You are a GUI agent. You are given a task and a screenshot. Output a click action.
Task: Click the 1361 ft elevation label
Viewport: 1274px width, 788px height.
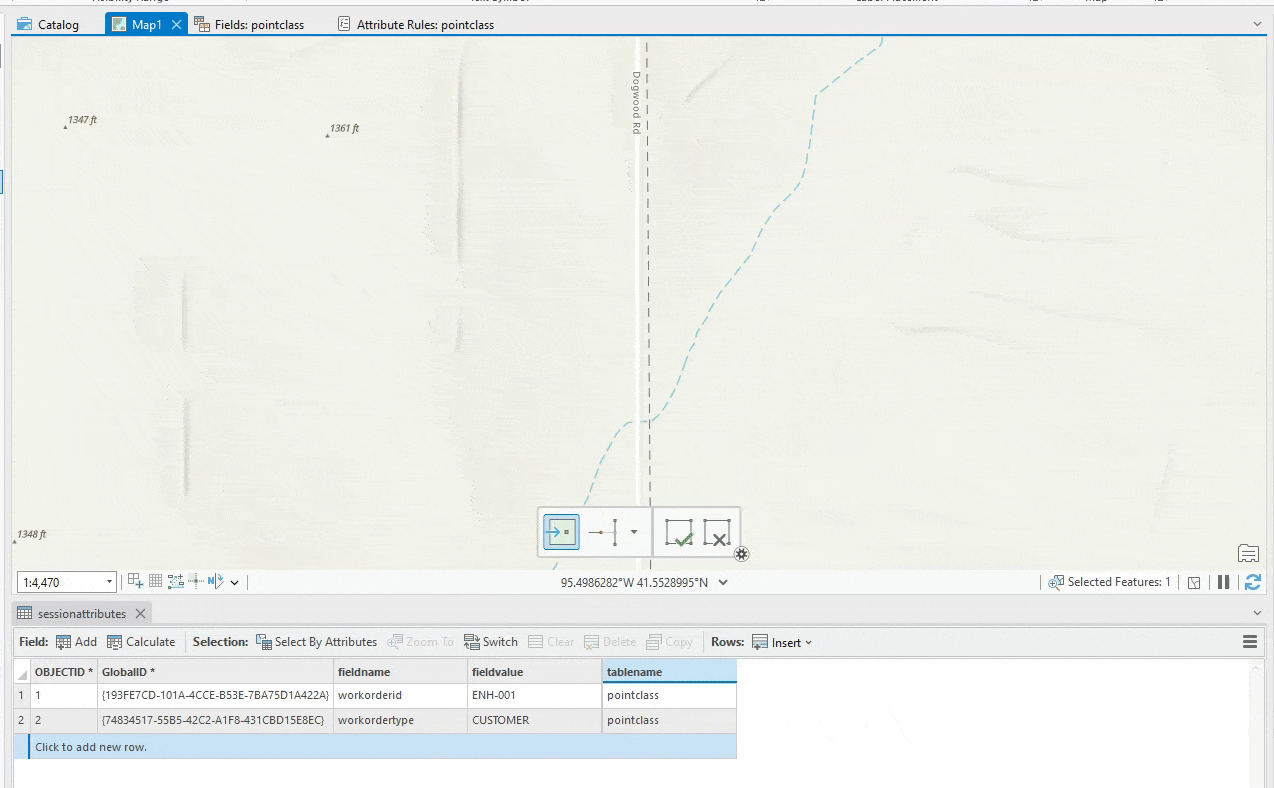[x=343, y=129]
